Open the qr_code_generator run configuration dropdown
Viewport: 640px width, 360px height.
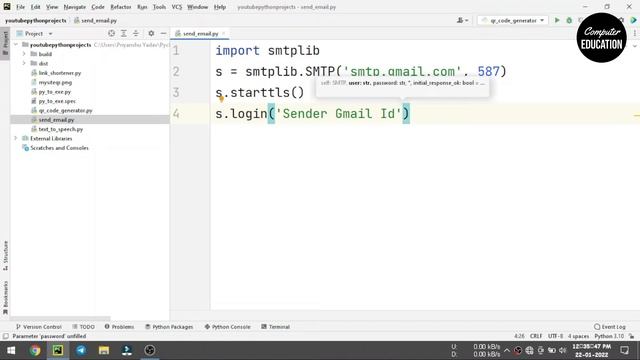point(513,20)
